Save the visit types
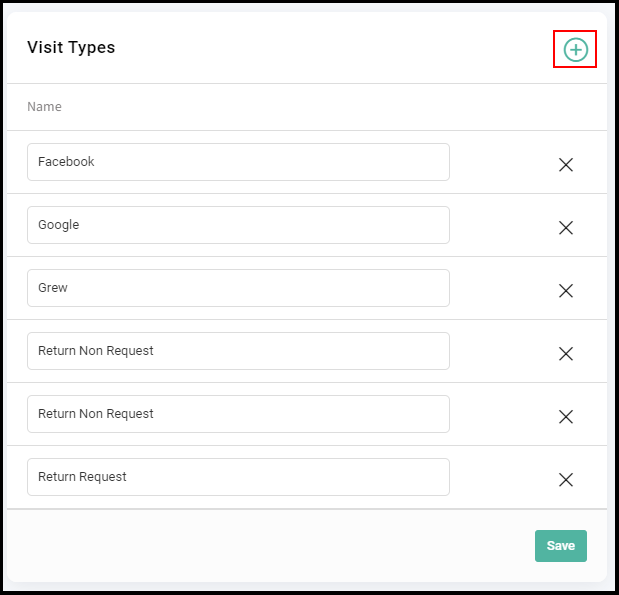Viewport: 619px width, 595px height. click(561, 546)
